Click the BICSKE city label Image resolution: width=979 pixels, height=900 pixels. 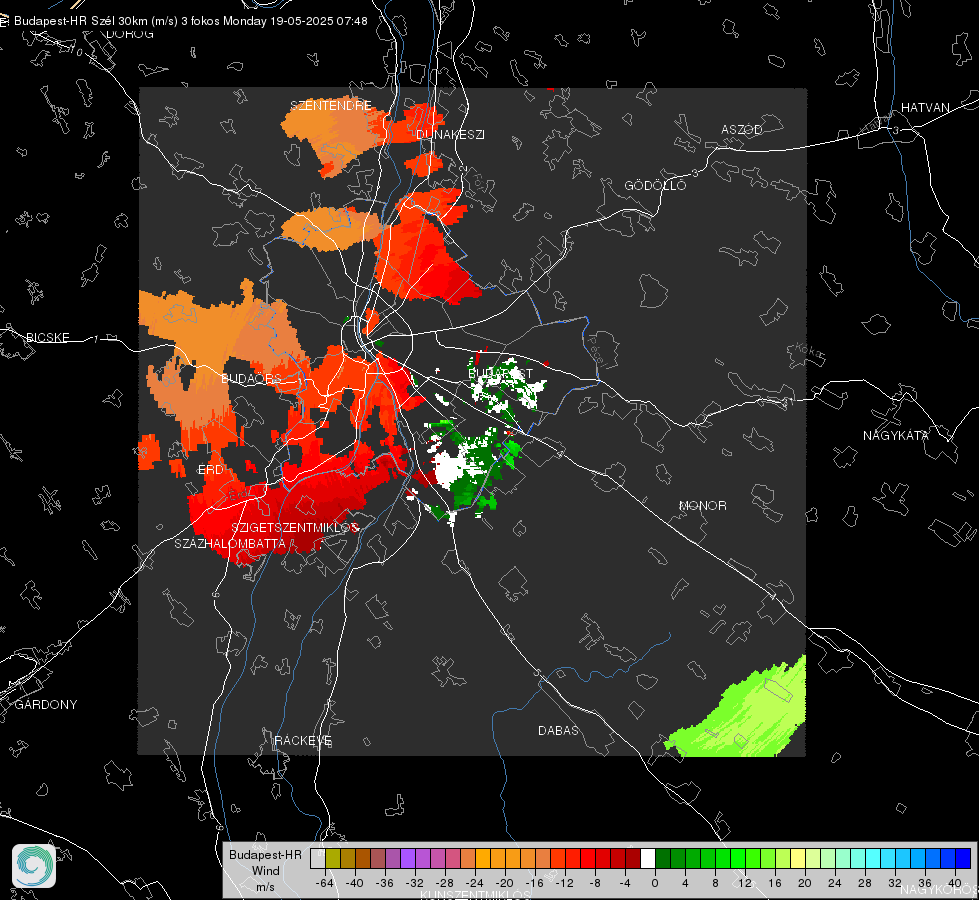(47, 337)
